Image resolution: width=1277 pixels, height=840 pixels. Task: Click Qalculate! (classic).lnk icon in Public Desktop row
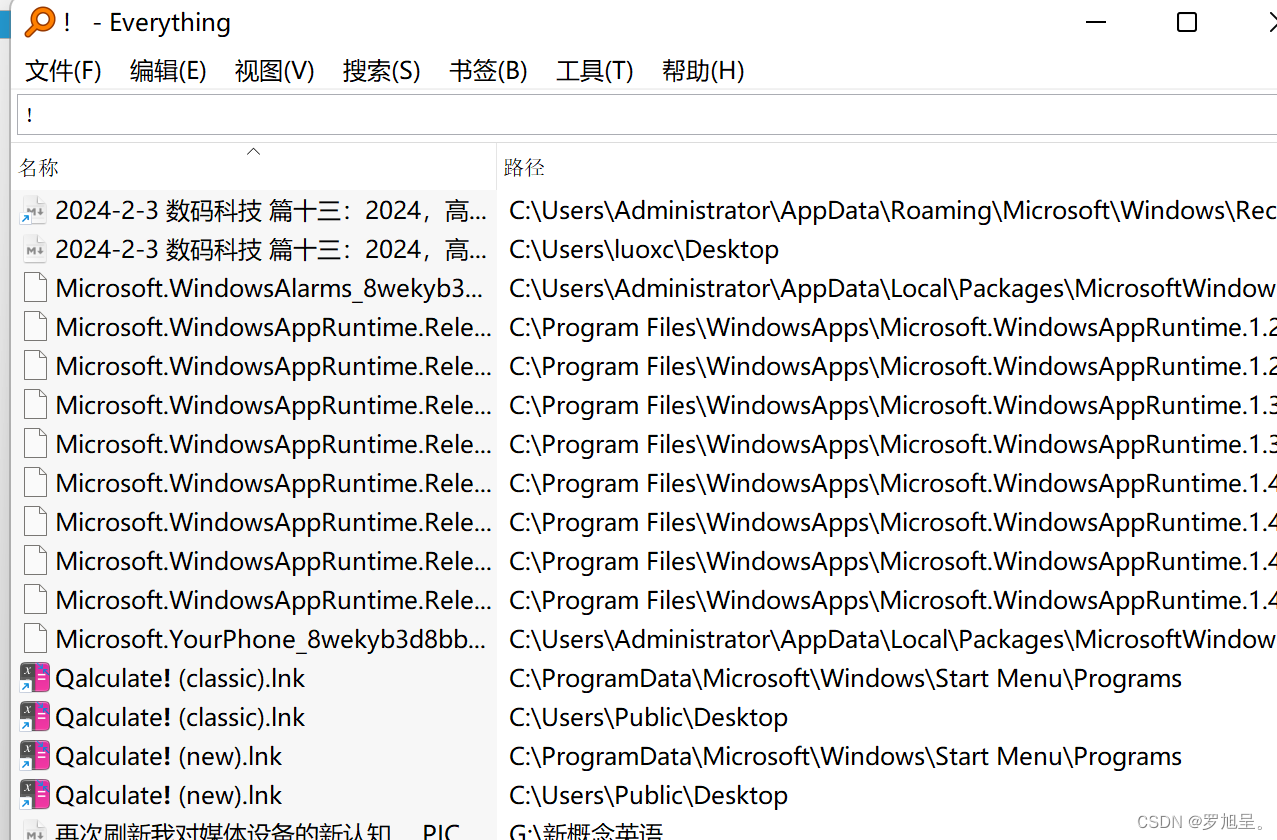tap(35, 717)
